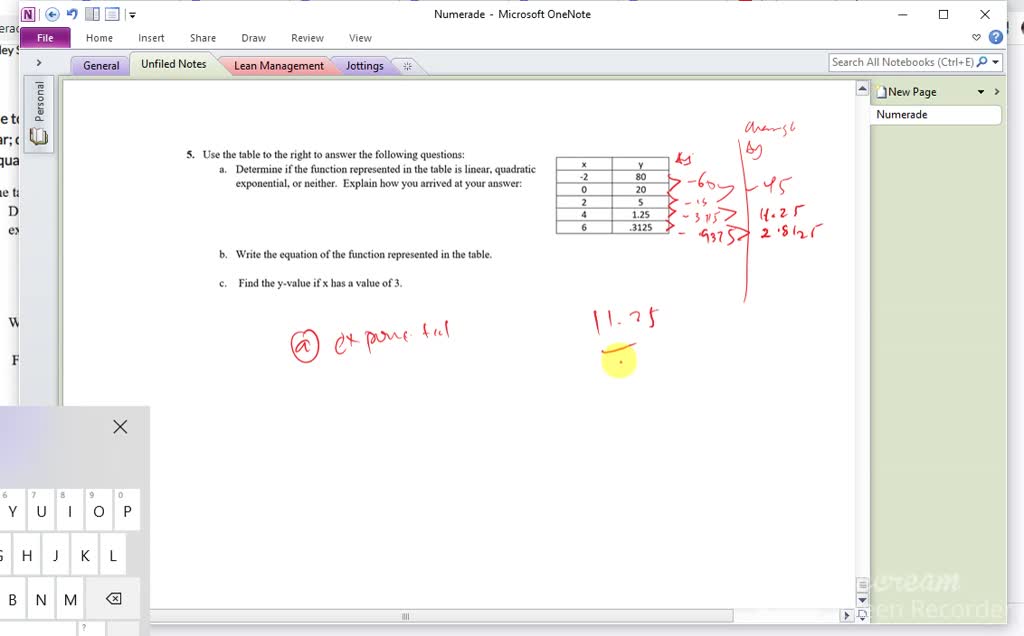Create a new section using the asterisk tab
This screenshot has width=1024, height=636.
[x=406, y=64]
